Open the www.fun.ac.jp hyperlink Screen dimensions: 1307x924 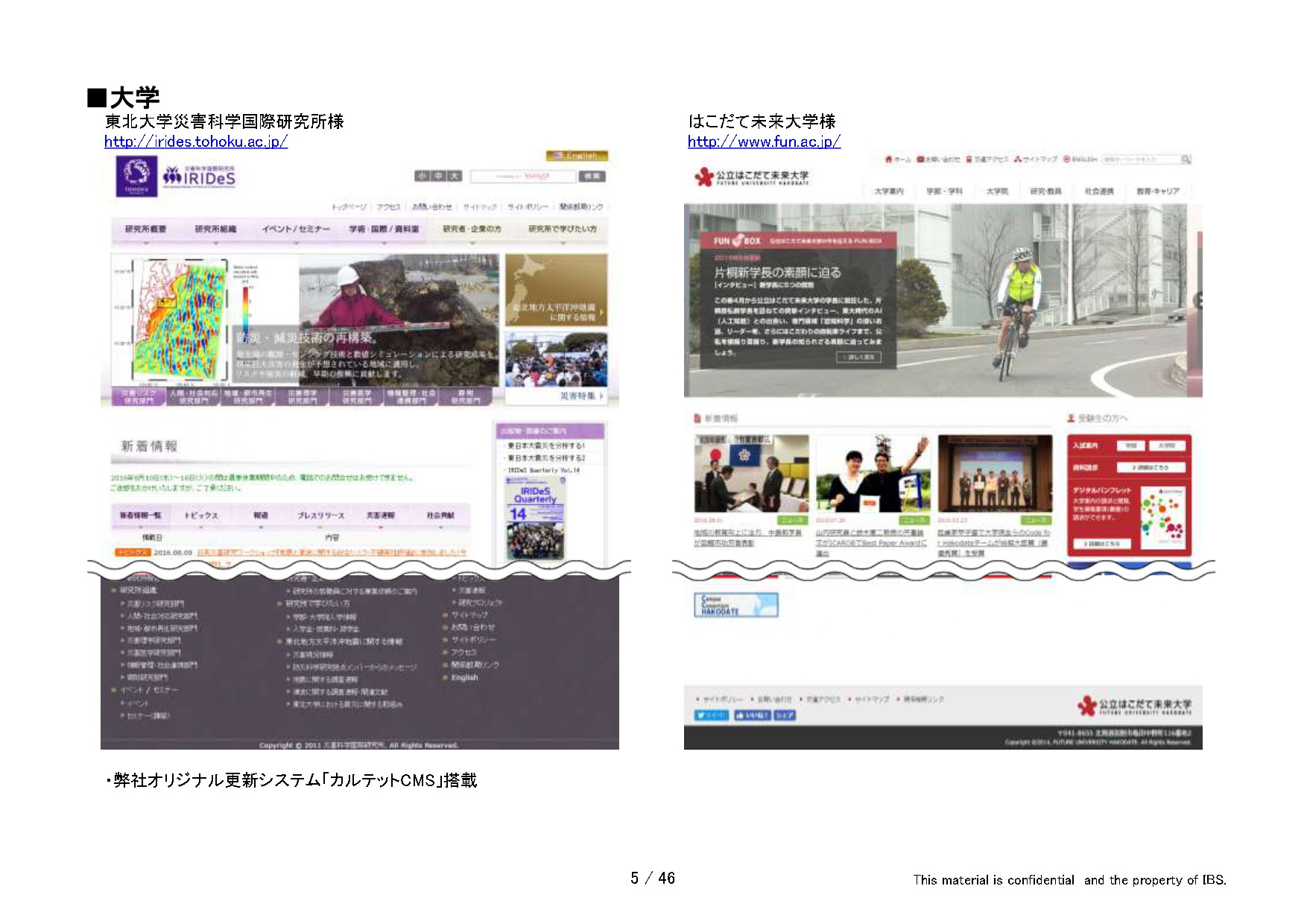click(764, 142)
